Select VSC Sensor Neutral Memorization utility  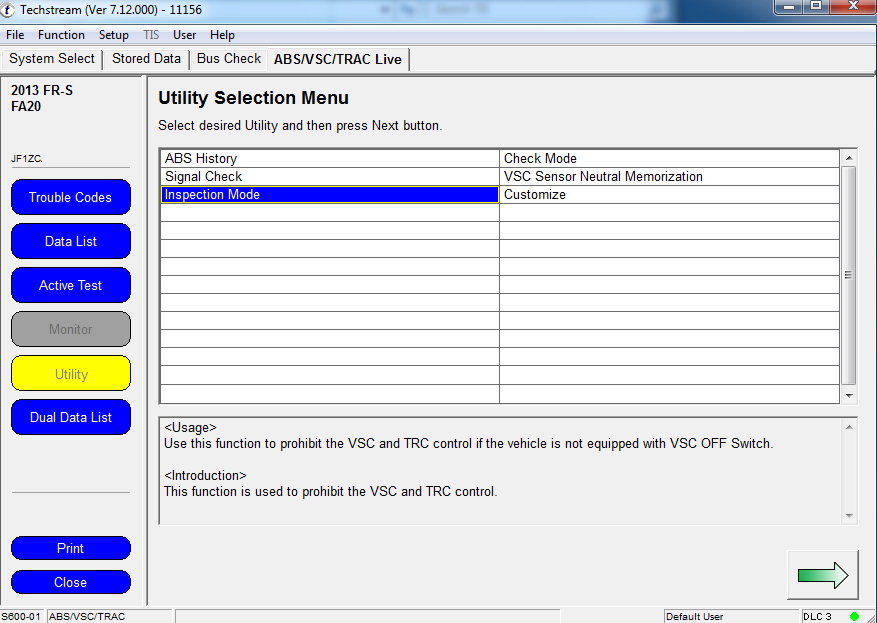(x=668, y=176)
